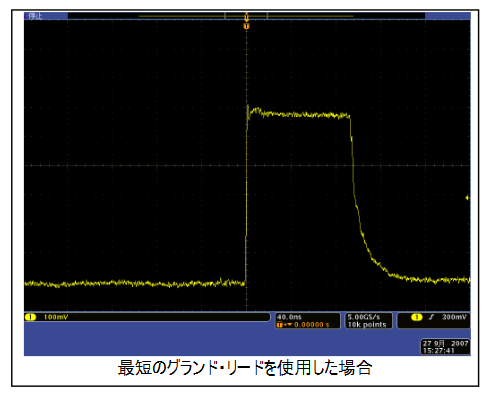Click the record-view bracket window in top bar

point(246,16)
